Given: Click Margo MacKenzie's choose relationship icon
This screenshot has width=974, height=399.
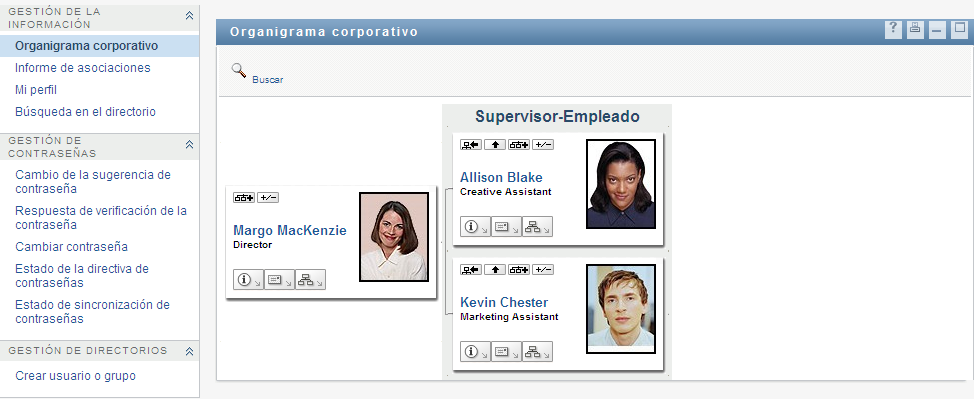Looking at the screenshot, I should pyautogui.click(x=244, y=198).
